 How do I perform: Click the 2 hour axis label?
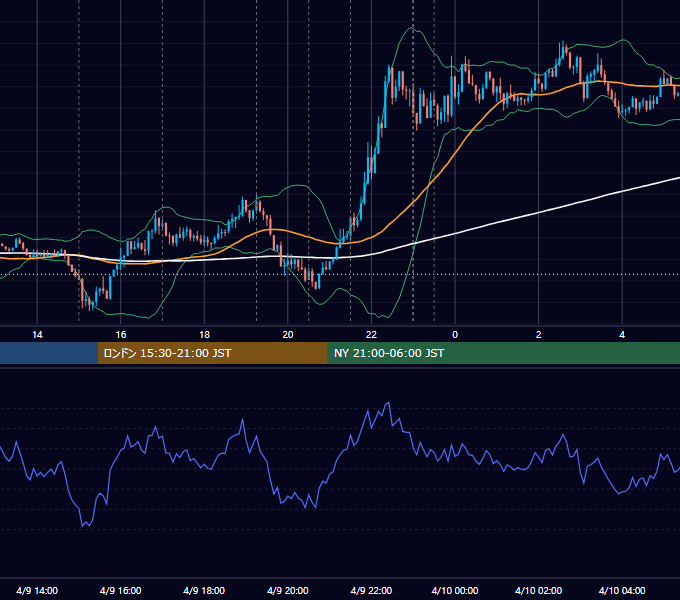(539, 335)
